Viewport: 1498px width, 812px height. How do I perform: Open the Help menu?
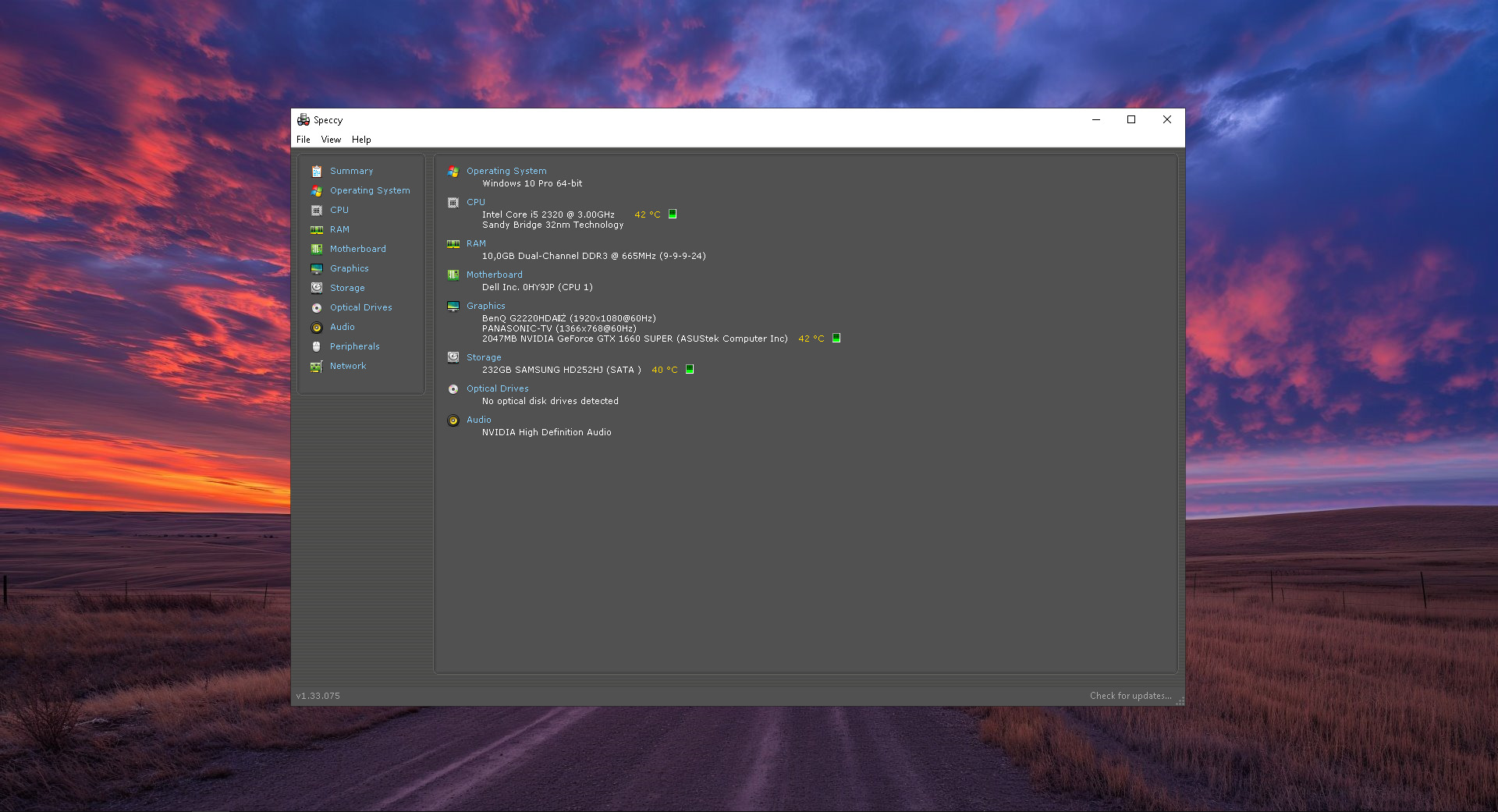361,140
